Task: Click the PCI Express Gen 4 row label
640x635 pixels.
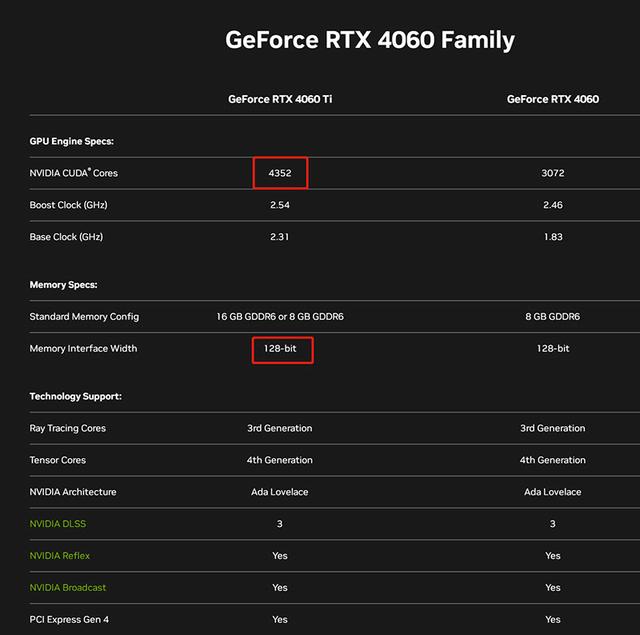Action: (x=69, y=619)
